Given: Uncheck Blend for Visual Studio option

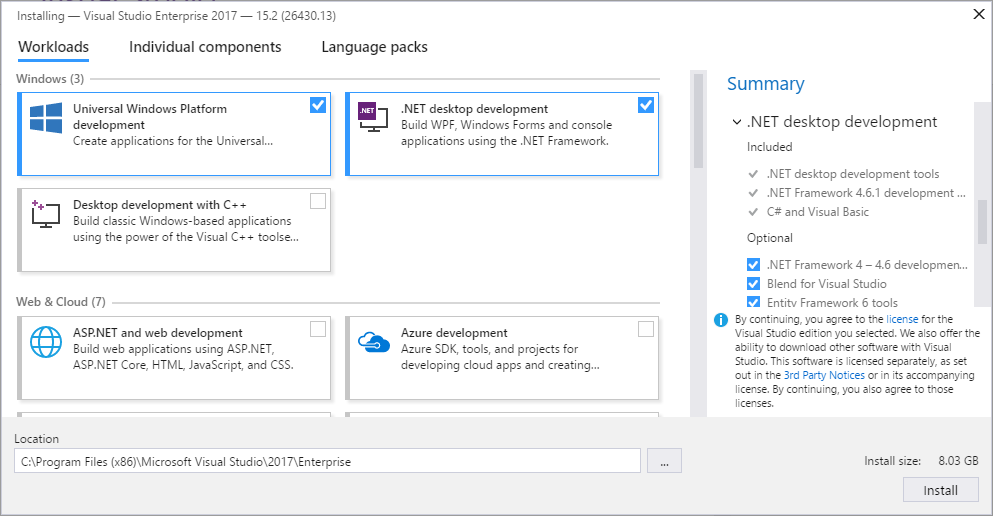Looking at the screenshot, I should coord(754,284).
